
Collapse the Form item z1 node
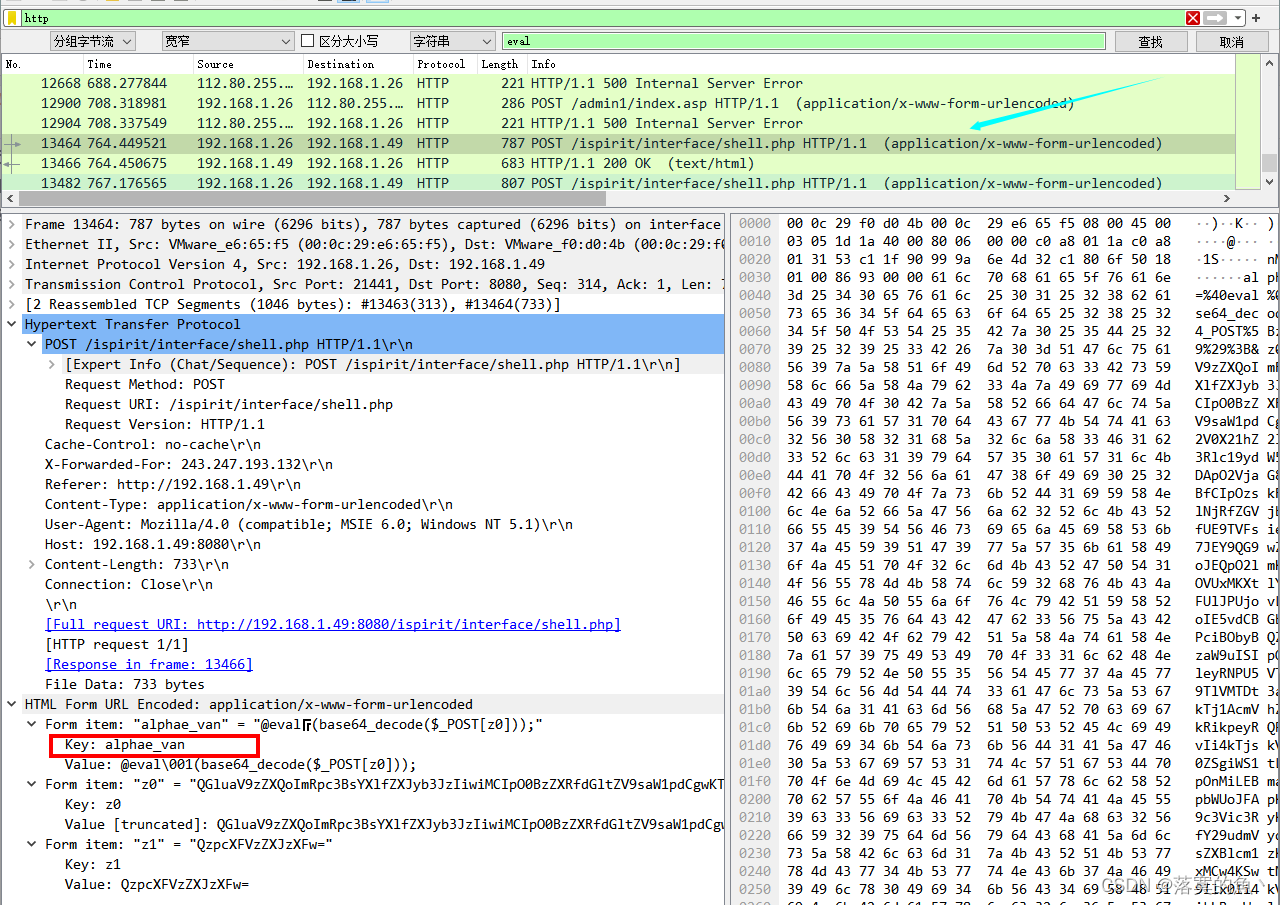(x=33, y=844)
